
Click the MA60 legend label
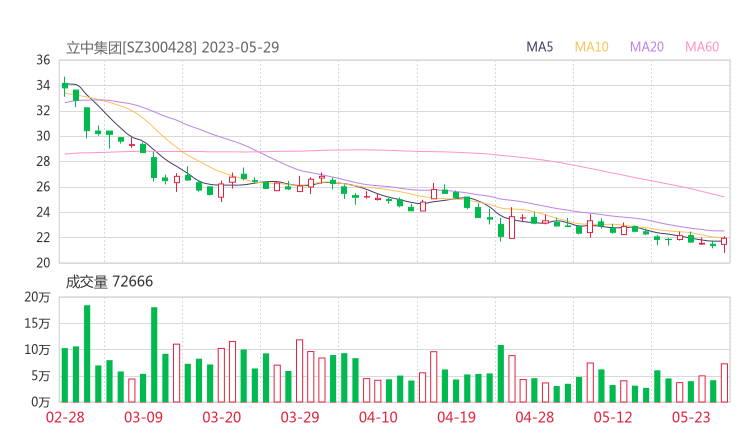point(702,47)
